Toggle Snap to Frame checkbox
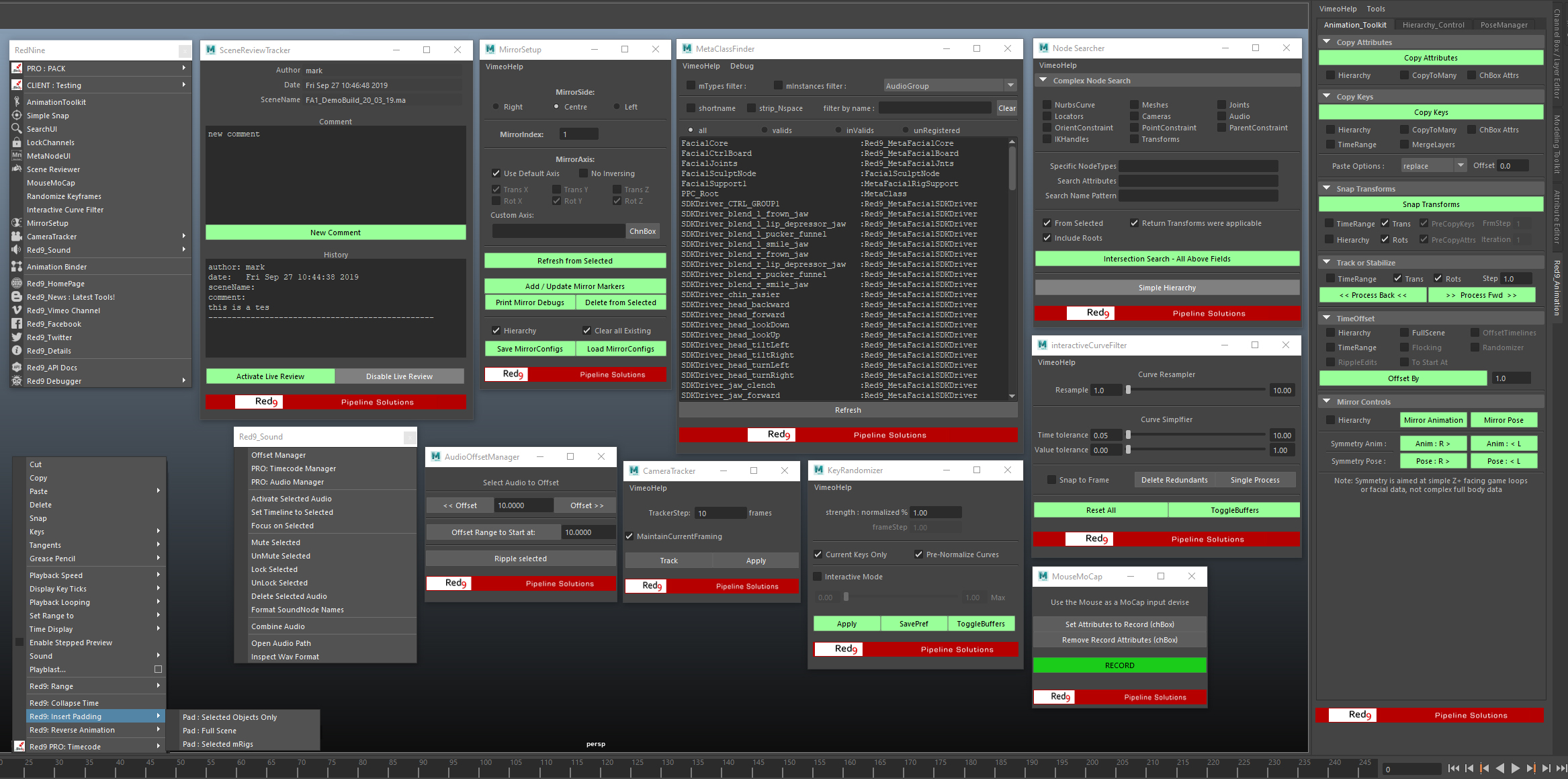 point(1051,480)
